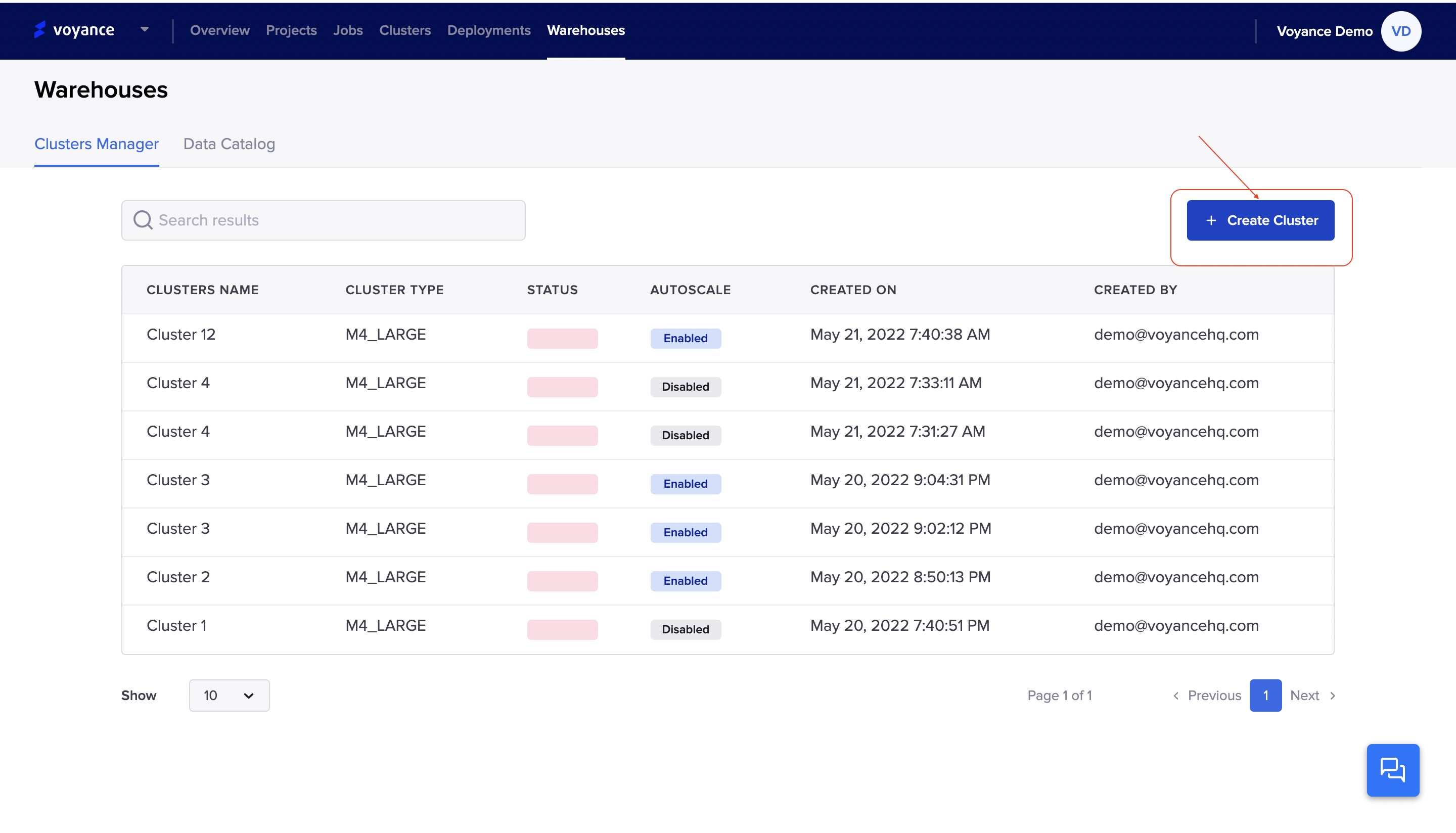Click Cluster 2 Enabled autoscale badge
This screenshot has height=833, width=1456.
tap(685, 581)
